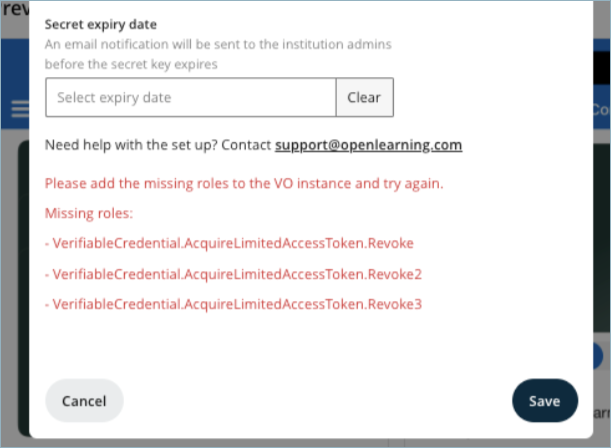Click the 'Missing roles:' heading

(x=88, y=214)
